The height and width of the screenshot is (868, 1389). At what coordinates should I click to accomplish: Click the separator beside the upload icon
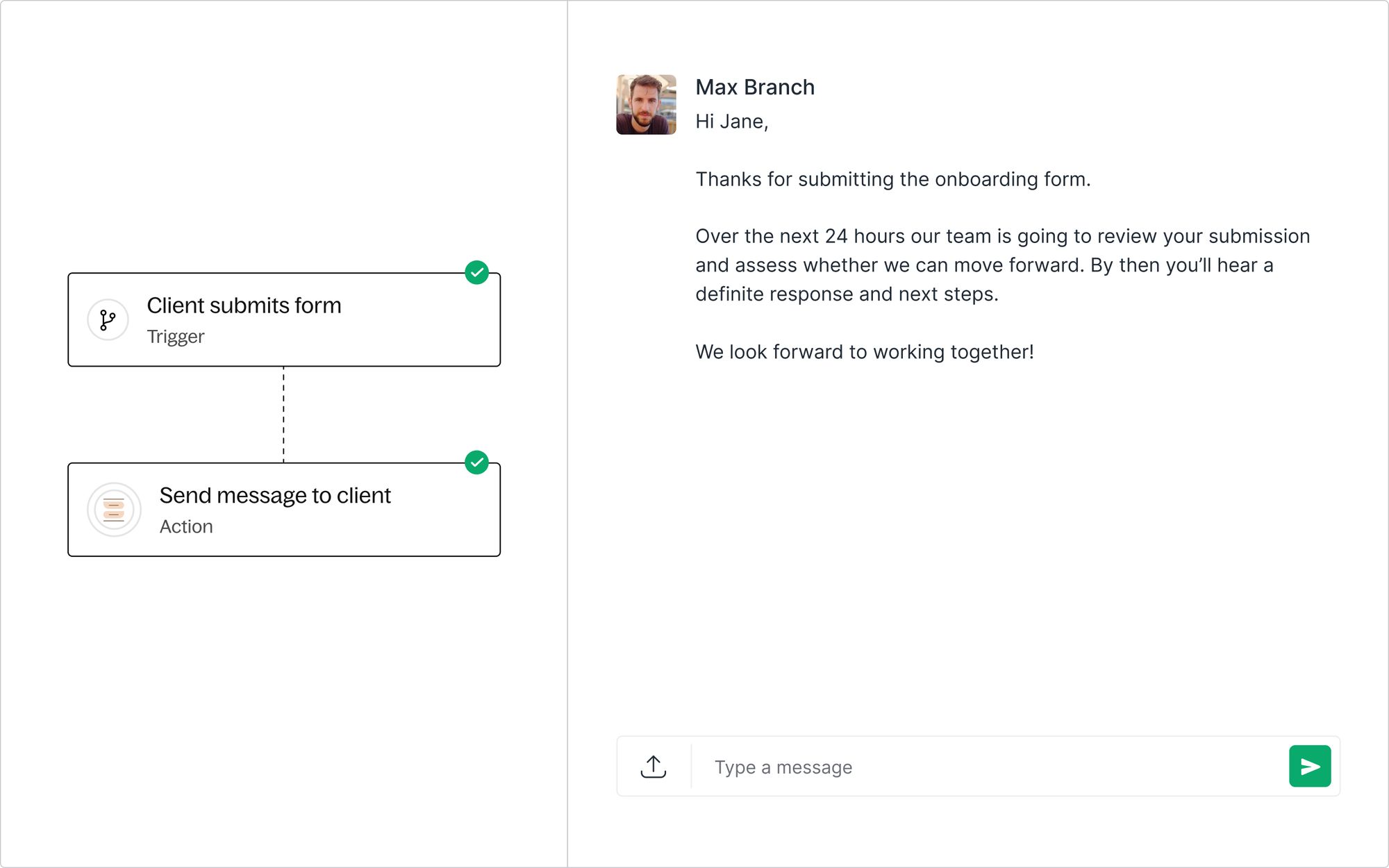click(x=691, y=767)
